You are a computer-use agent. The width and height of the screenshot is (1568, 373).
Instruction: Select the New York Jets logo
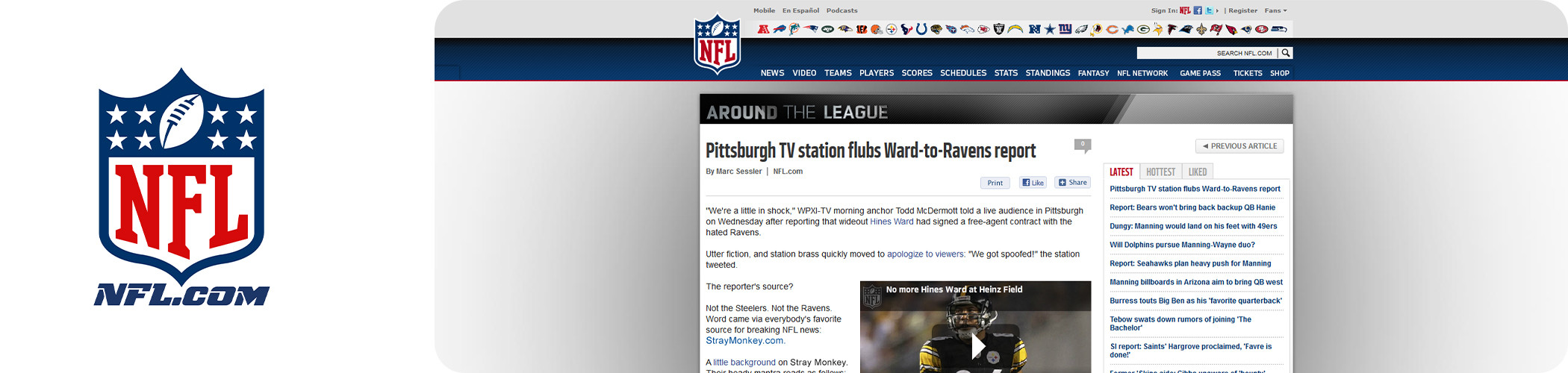827,29
